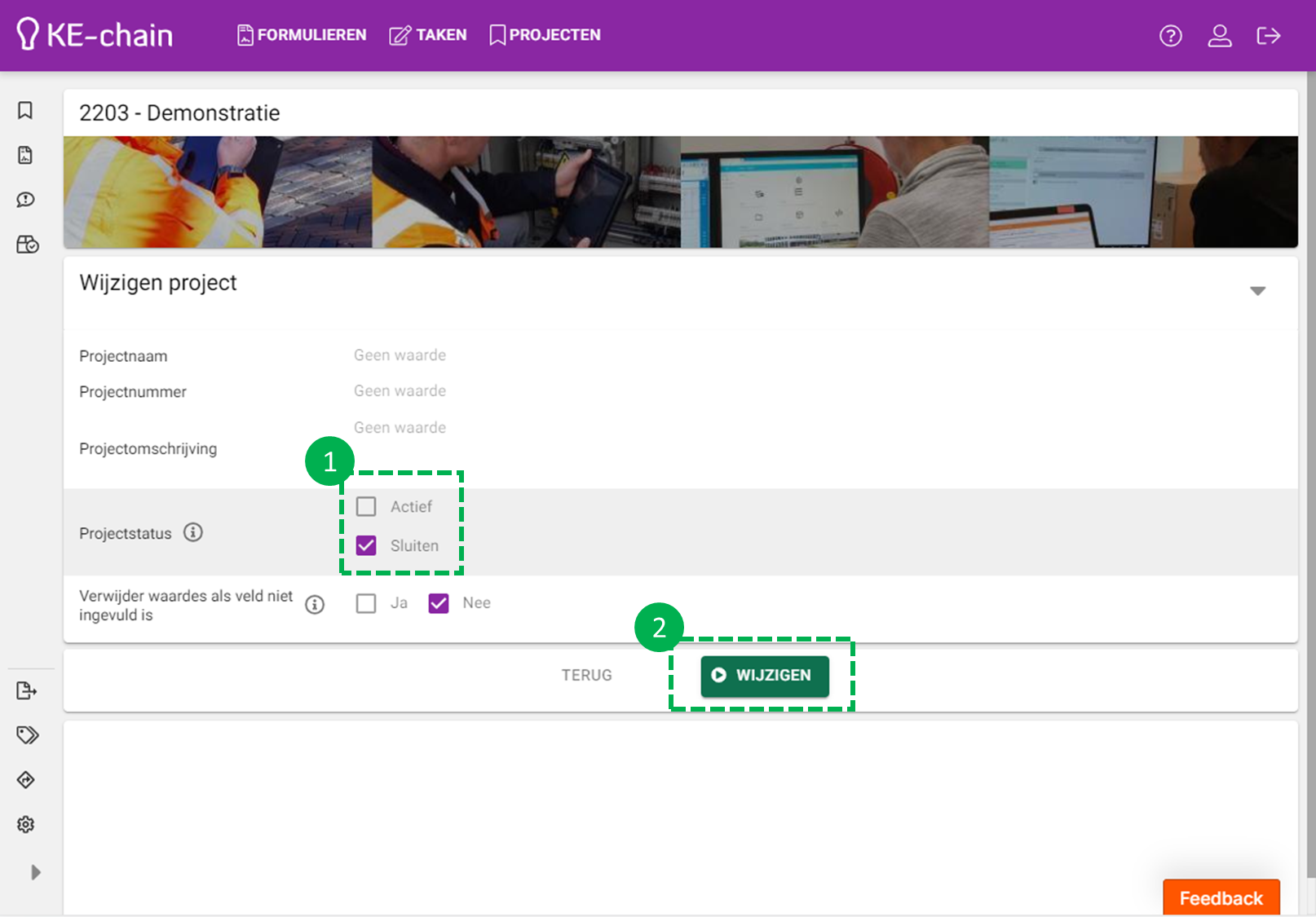
Task: Open the Formulieren menu
Action: coord(302,35)
